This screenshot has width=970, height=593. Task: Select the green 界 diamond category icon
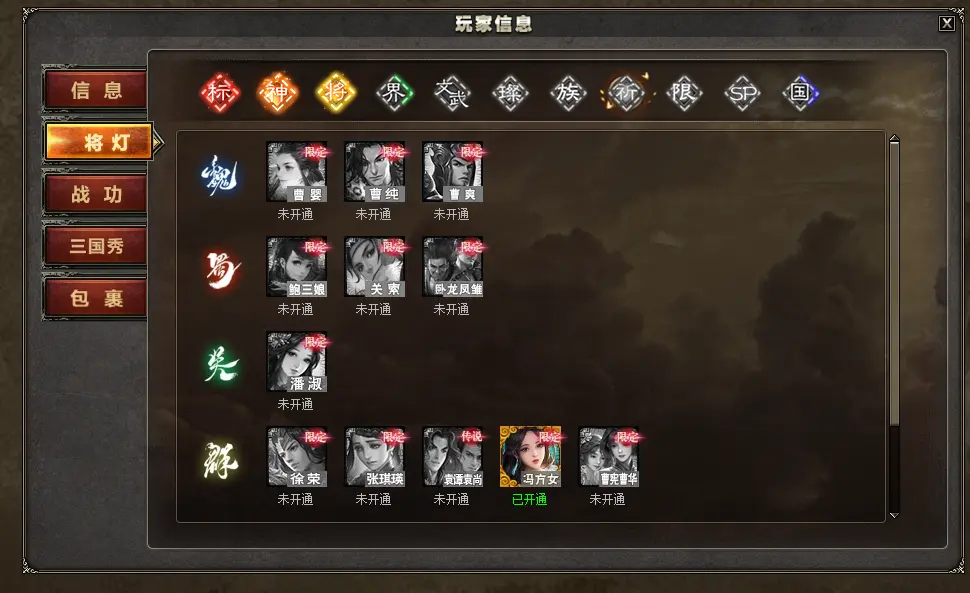point(394,93)
